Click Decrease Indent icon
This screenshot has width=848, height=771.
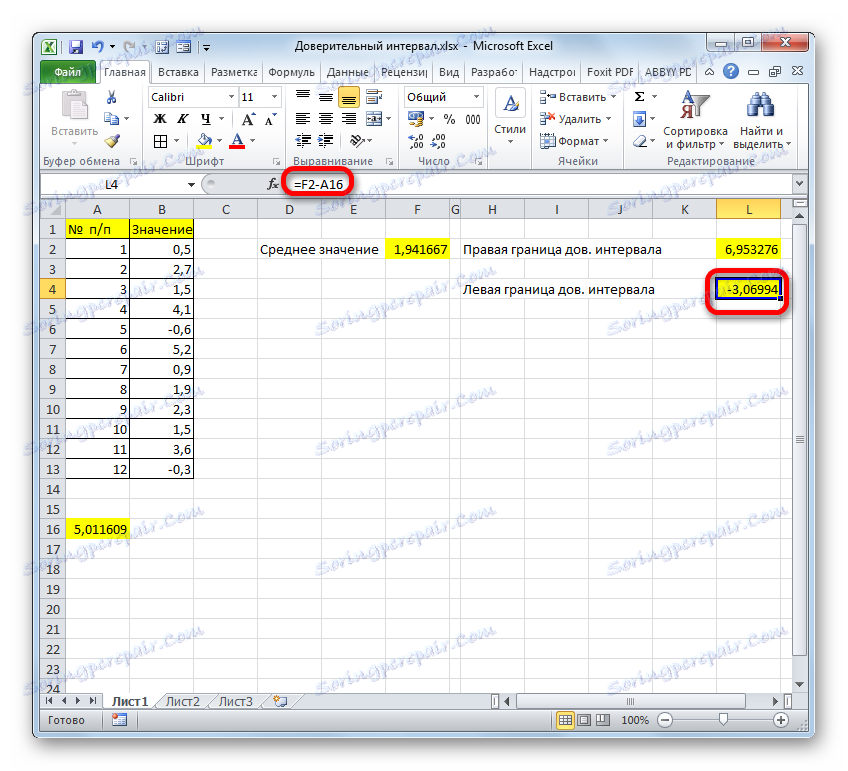tap(303, 141)
